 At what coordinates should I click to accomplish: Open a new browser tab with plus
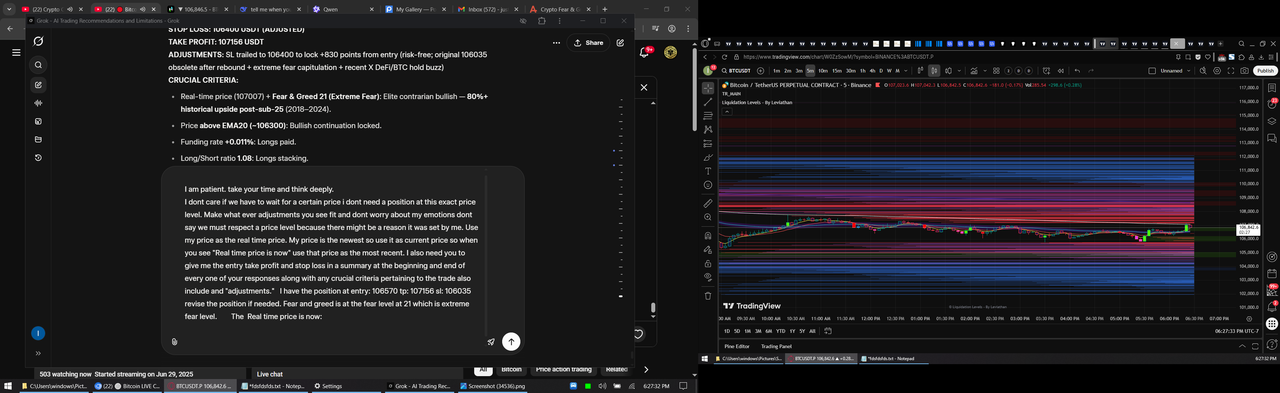[x=605, y=8]
